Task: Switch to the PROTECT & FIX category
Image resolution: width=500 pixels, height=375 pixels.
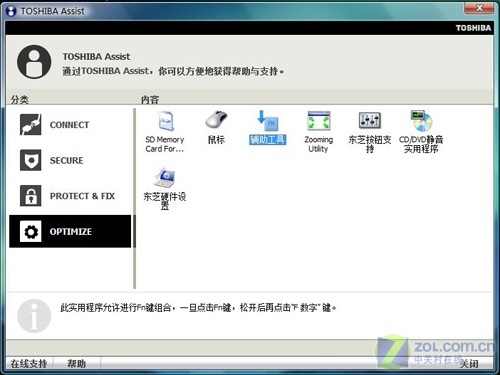Action: click(70, 196)
